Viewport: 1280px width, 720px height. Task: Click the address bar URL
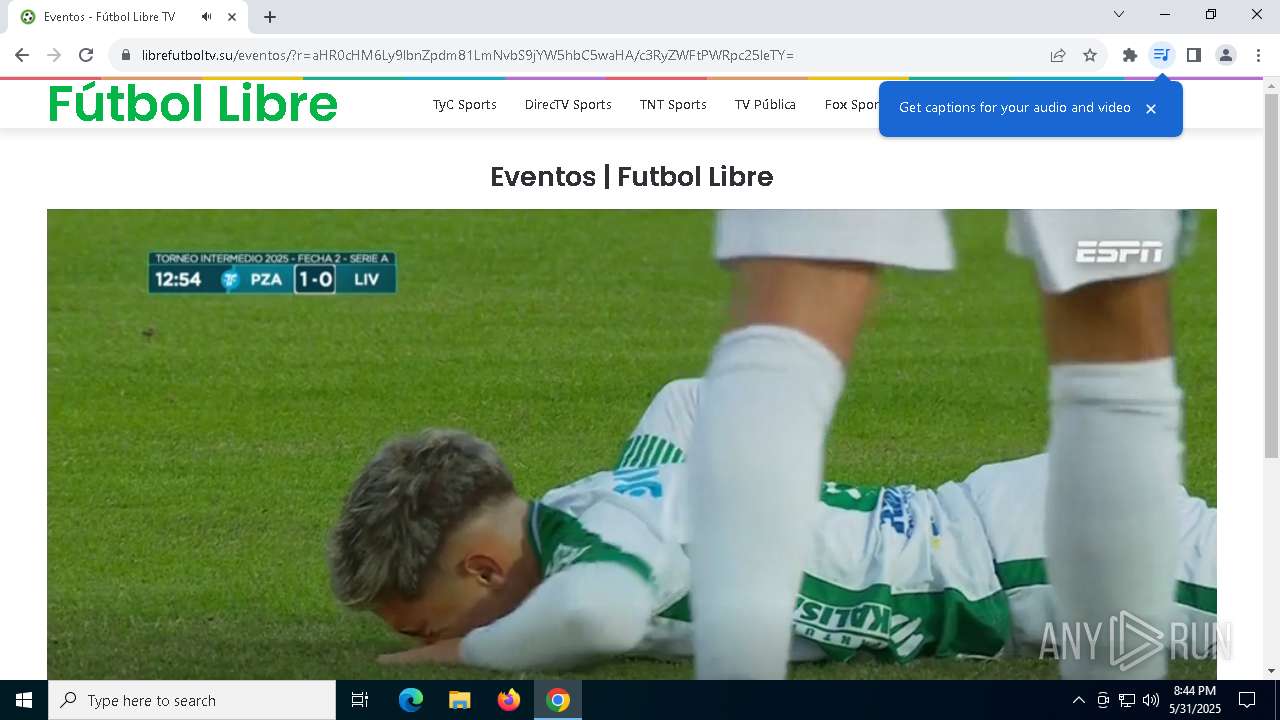[468, 55]
